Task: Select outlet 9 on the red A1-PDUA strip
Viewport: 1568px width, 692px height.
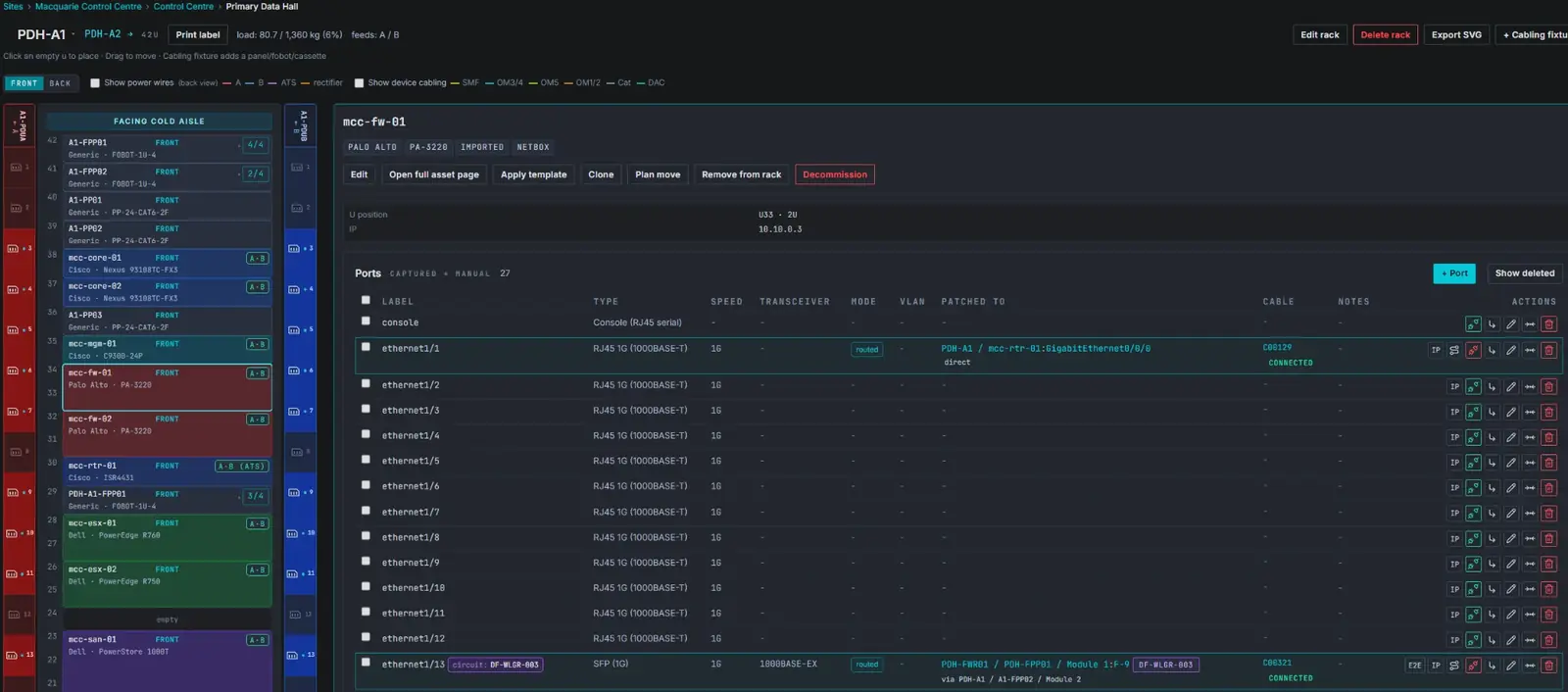Action: 19,493
